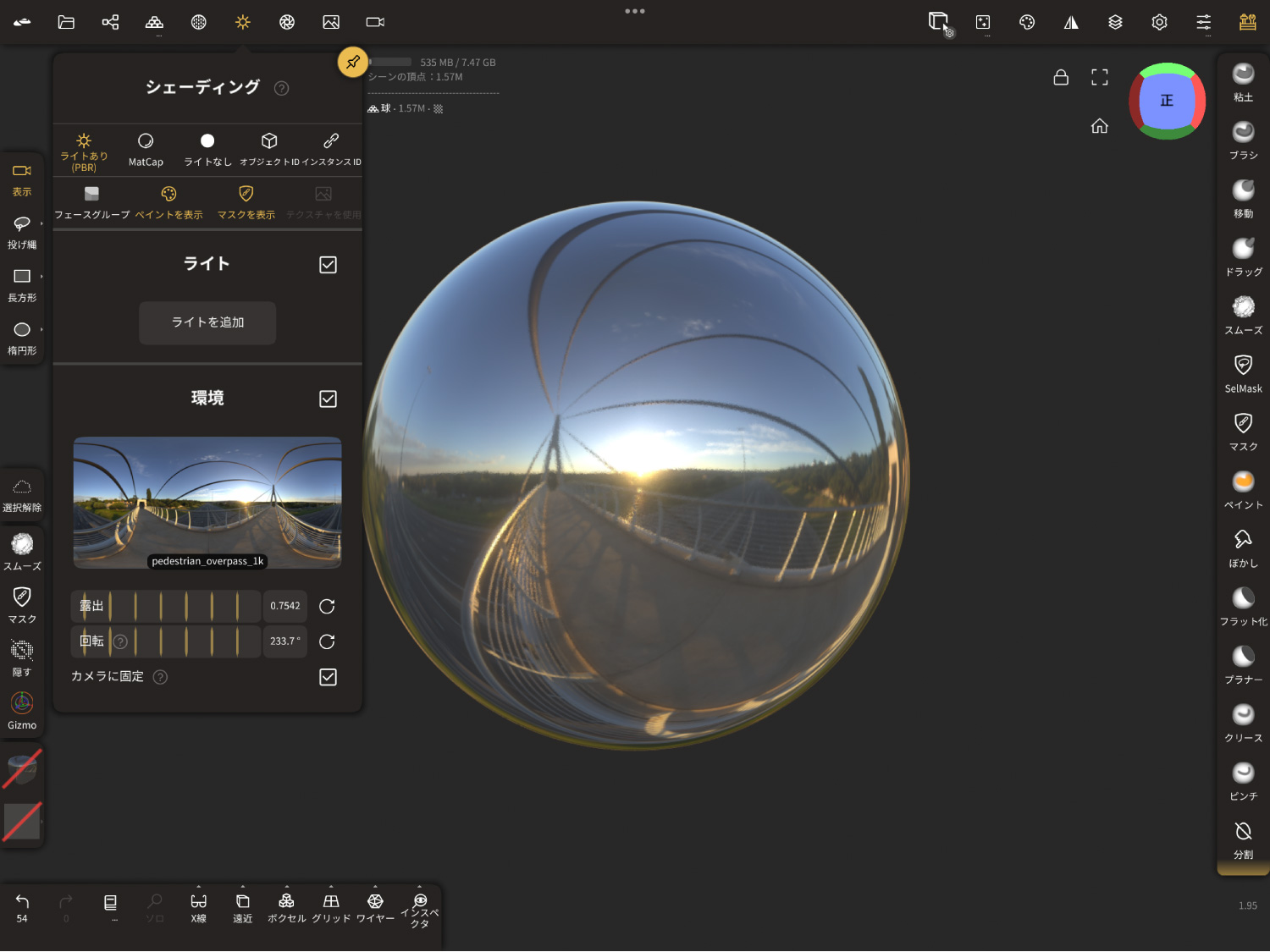
Task: Activate the Gizmo tool
Action: click(22, 711)
